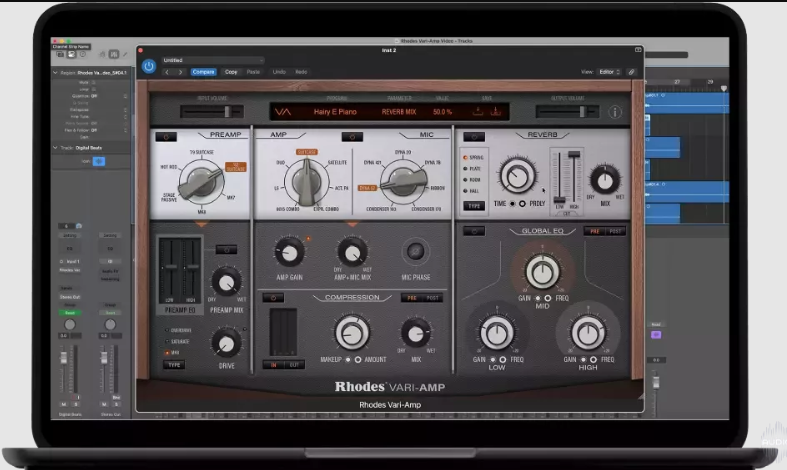Expand the Track Digital Beats disclosure triangle

click(x=56, y=147)
